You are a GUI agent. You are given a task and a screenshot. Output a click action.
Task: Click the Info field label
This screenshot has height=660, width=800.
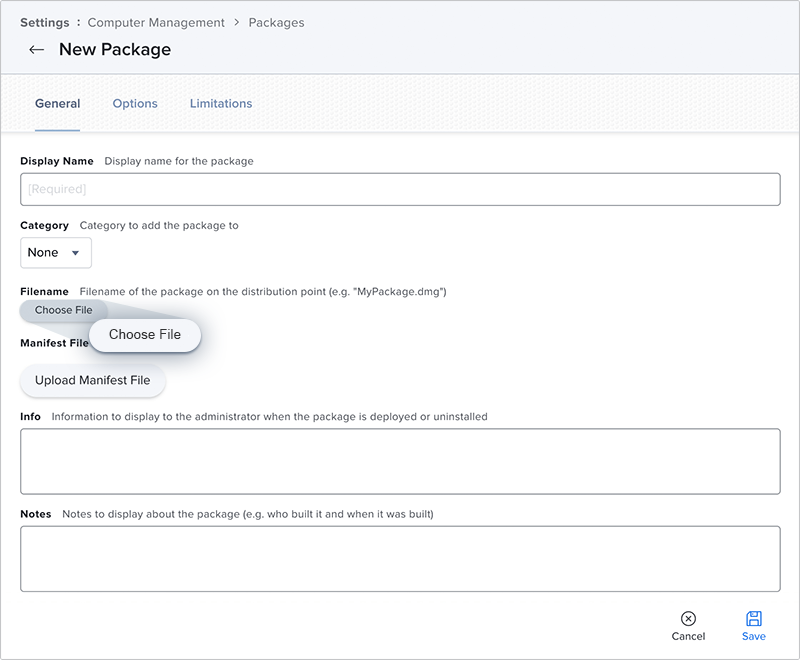click(31, 417)
